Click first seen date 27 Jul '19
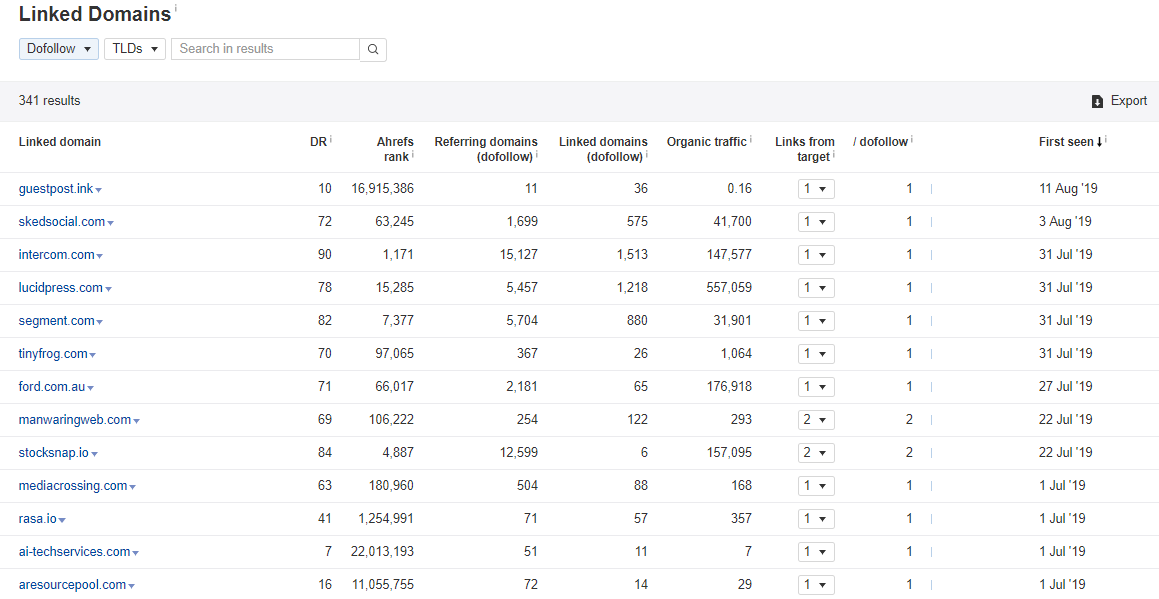Screen dimensions: 1159x599 tap(1065, 387)
